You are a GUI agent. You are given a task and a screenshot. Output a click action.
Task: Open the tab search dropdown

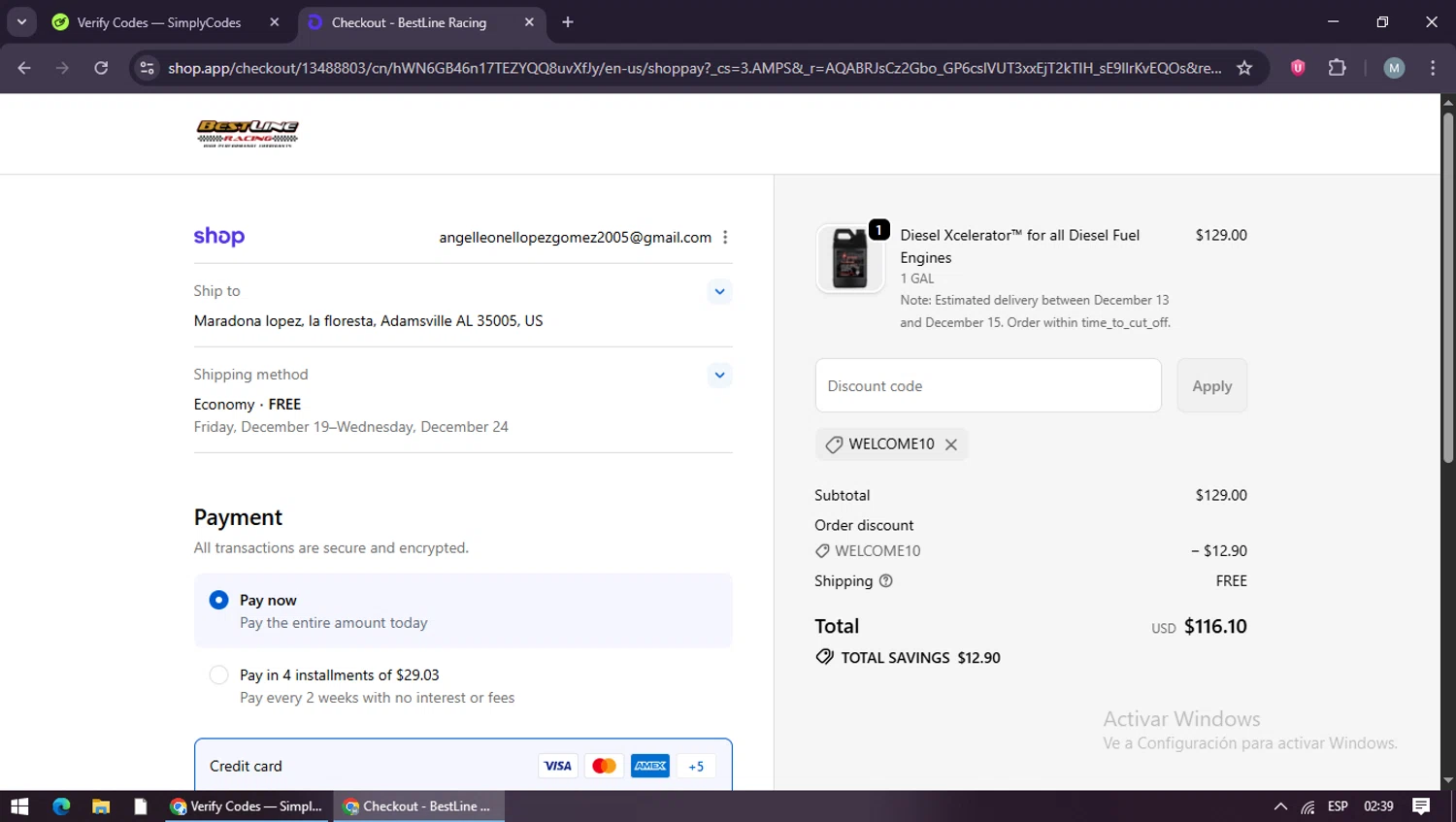pos(21,22)
